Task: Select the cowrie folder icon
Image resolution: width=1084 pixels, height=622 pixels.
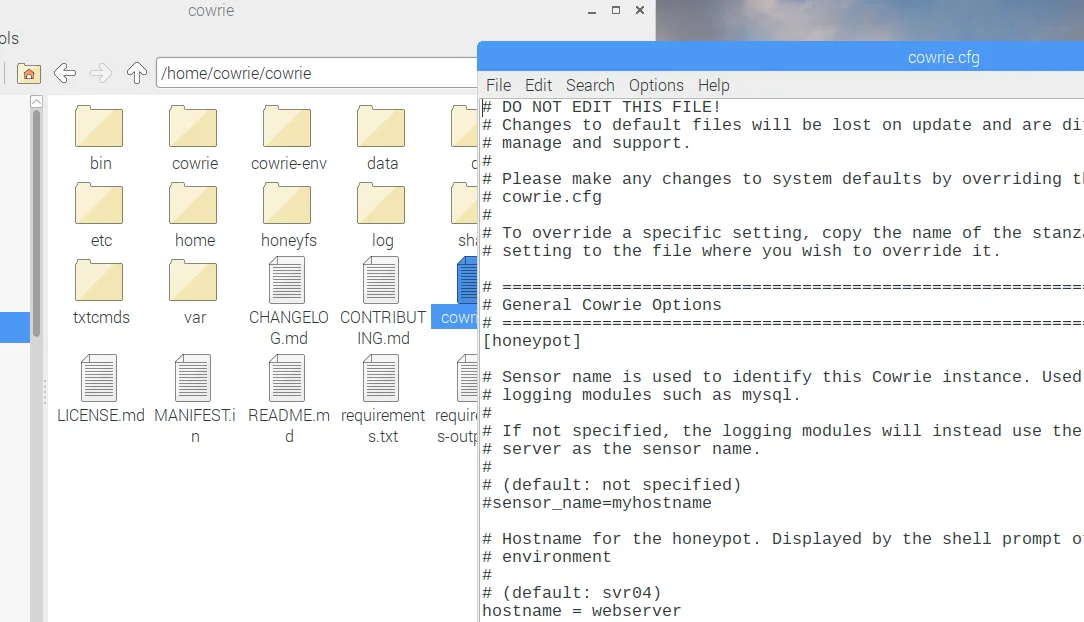Action: tap(194, 126)
